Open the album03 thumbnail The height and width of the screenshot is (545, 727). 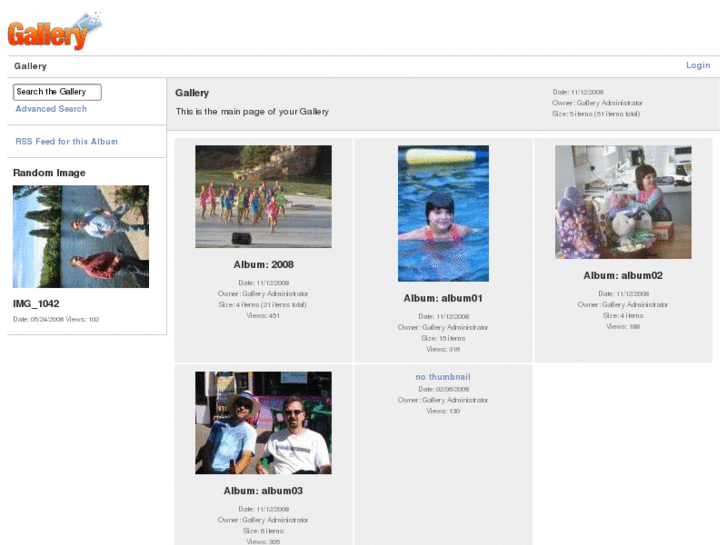click(263, 423)
